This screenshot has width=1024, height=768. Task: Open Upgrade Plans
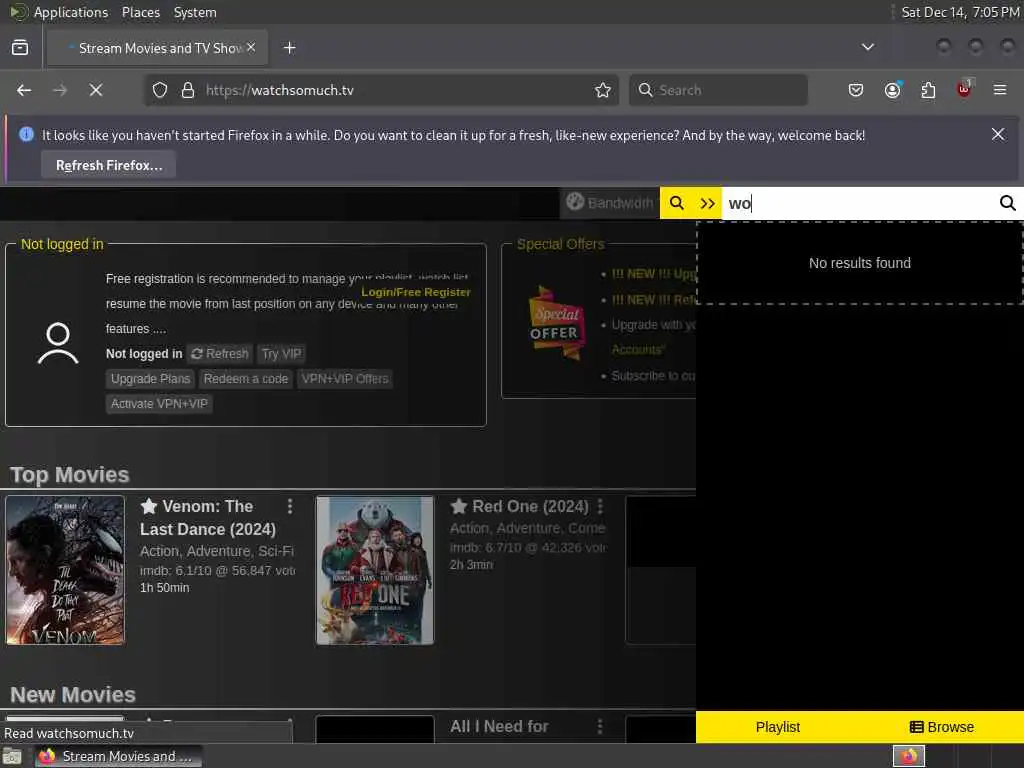pos(150,379)
